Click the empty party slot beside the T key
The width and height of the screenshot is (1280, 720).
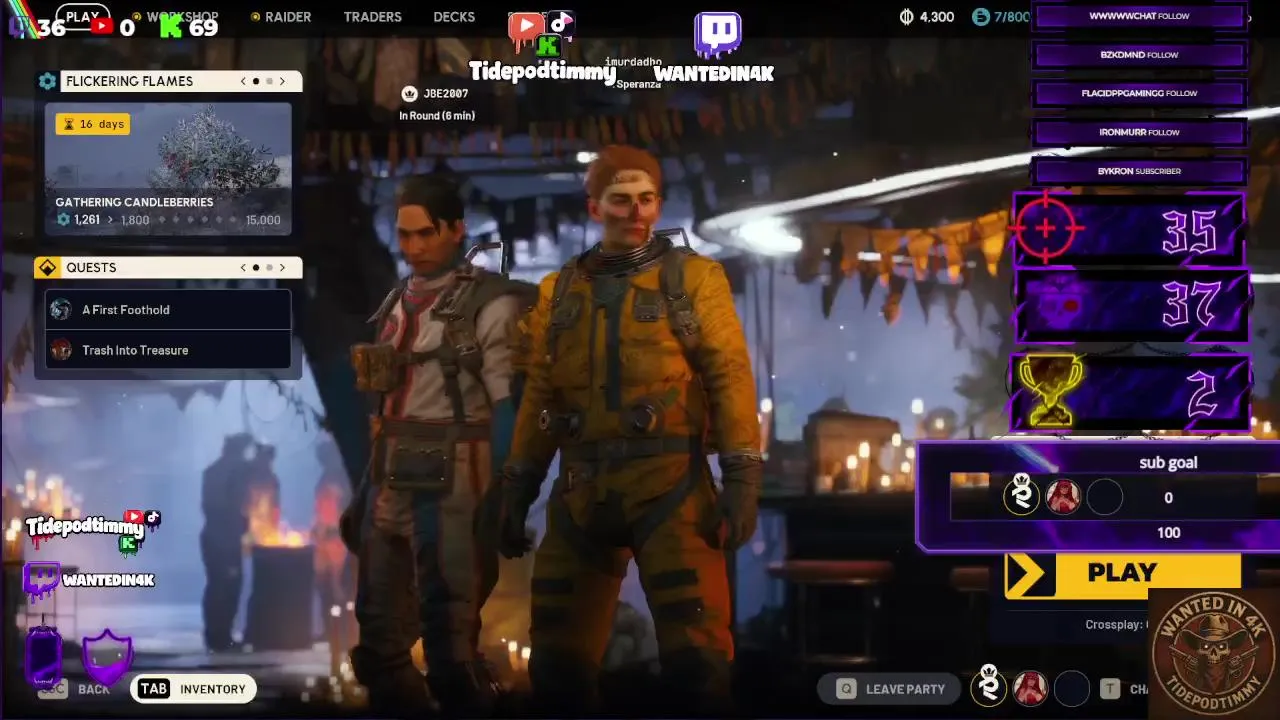tap(1072, 688)
